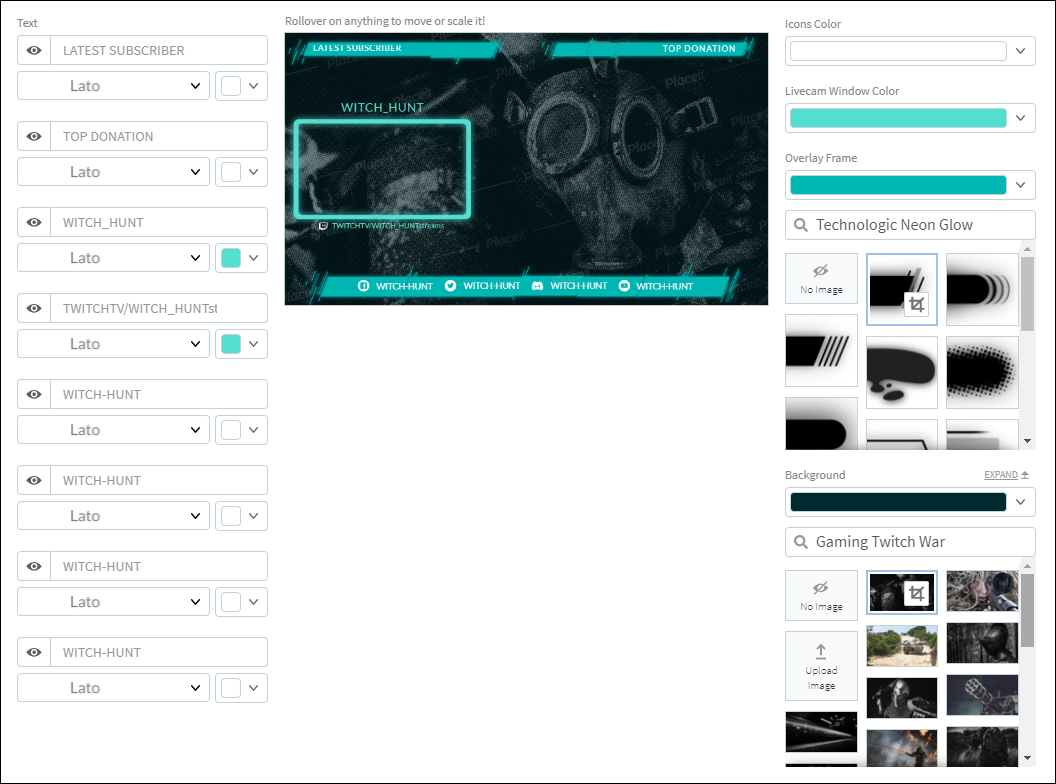Click search icon beside Technologic Neon Glow
Screen dimensions: 1056x784
click(x=801, y=225)
